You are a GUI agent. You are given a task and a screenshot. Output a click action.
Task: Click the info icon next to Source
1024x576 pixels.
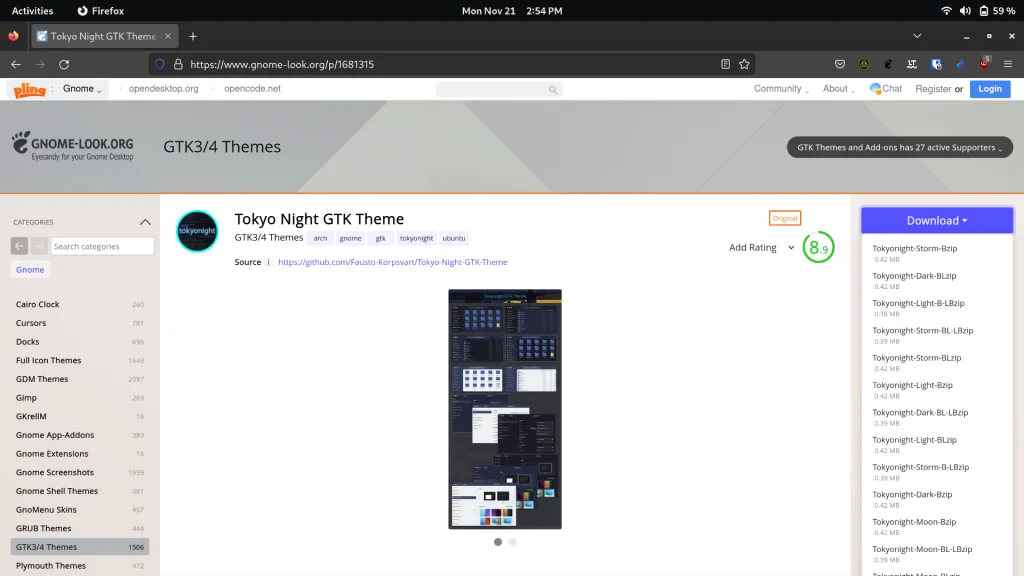coord(268,262)
